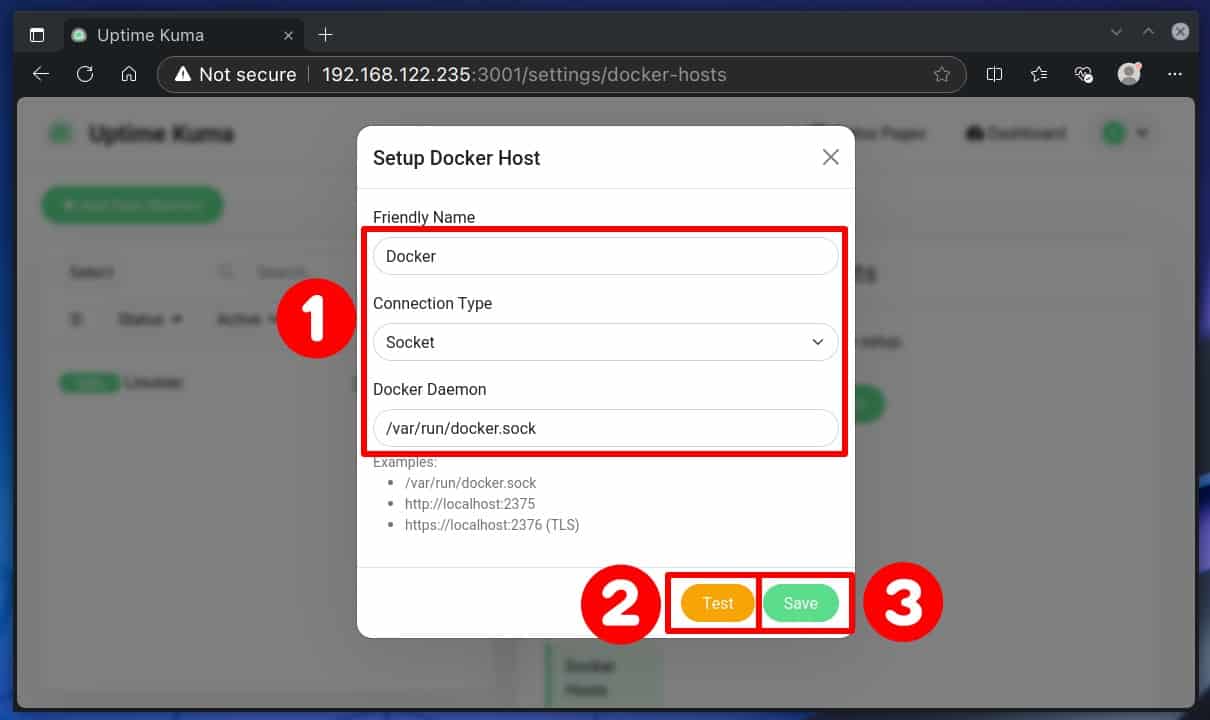Click the browser home icon
This screenshot has height=720, width=1210.
(x=129, y=73)
